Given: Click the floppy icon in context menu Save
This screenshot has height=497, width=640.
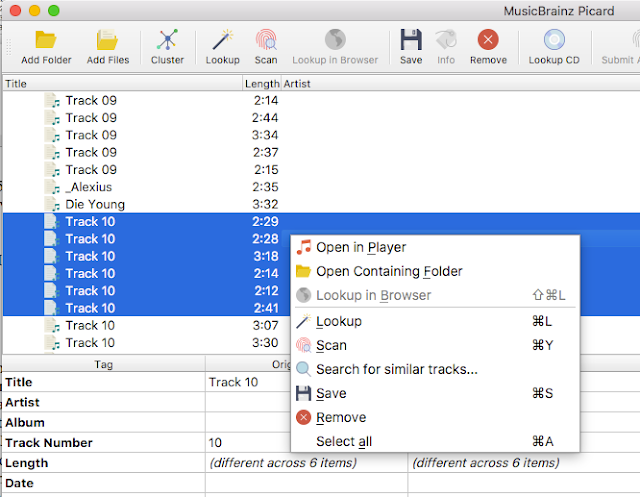Looking at the screenshot, I should 303,393.
